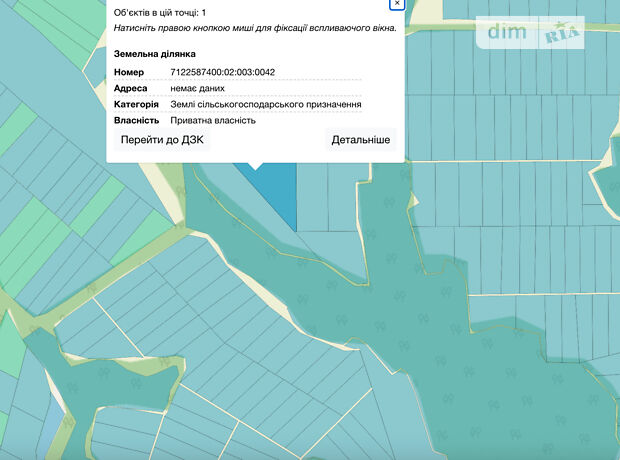
Task: Close the parcel info popup
Action: click(397, 4)
